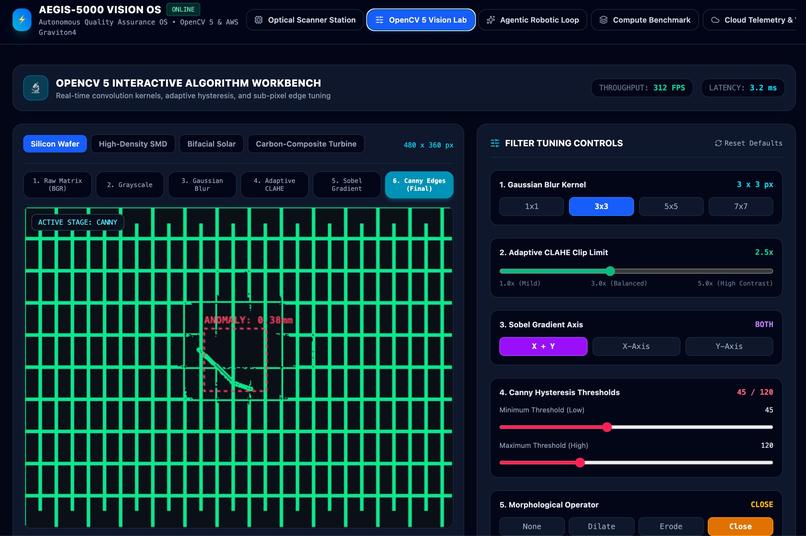Show stage 4 Adaptive CLAHE
This screenshot has width=806, height=536.
[274, 184]
